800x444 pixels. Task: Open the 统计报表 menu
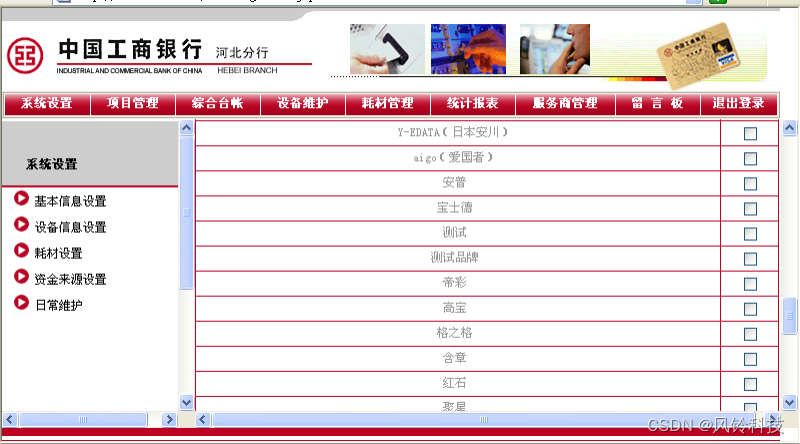click(473, 104)
